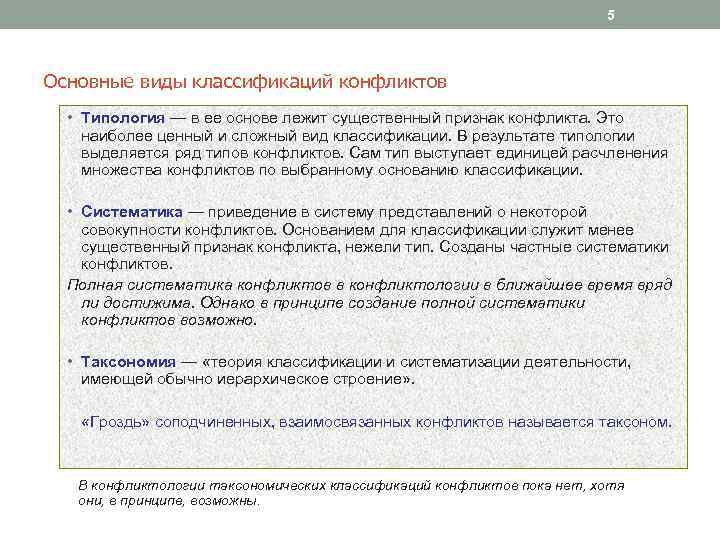Click italic line 'конфликтов возможно.'

point(169,320)
